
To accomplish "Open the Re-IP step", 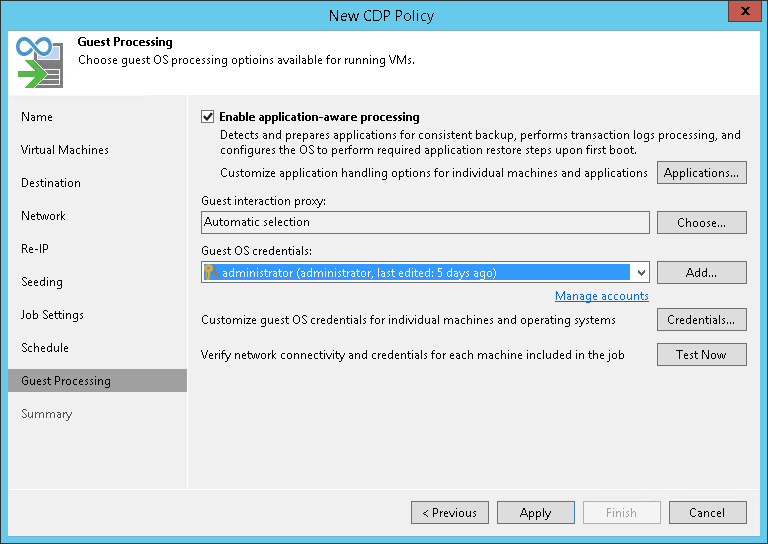I will [x=35, y=249].
